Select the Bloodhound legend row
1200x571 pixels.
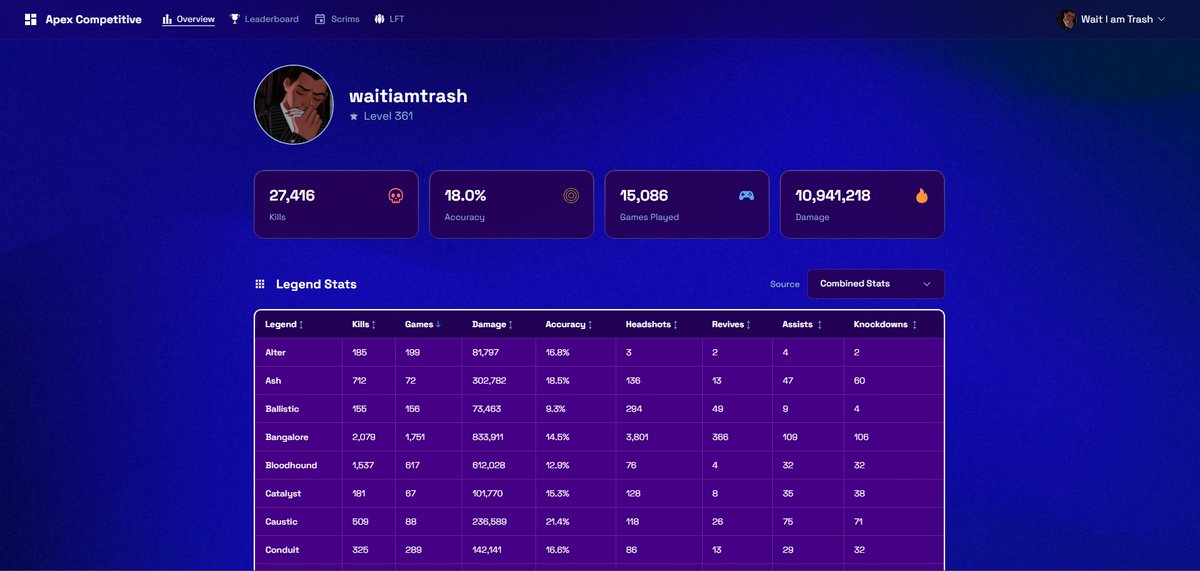click(x=599, y=465)
